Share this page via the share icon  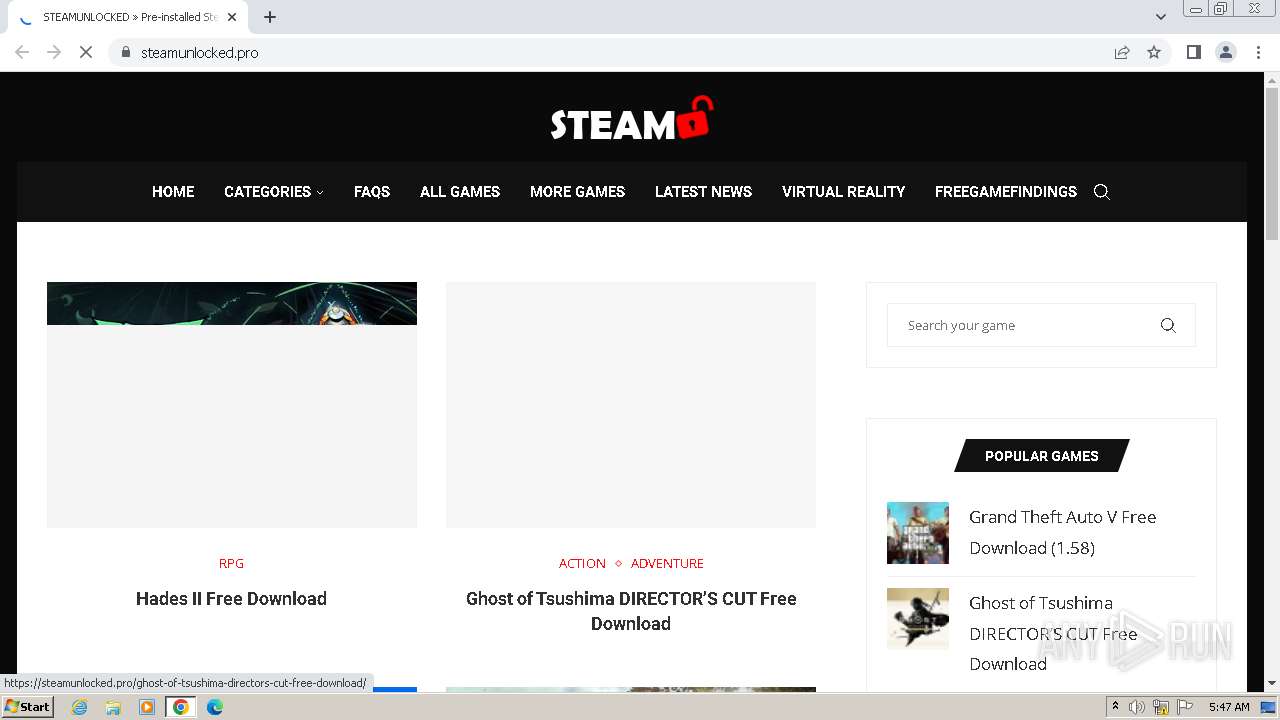pos(1122,52)
